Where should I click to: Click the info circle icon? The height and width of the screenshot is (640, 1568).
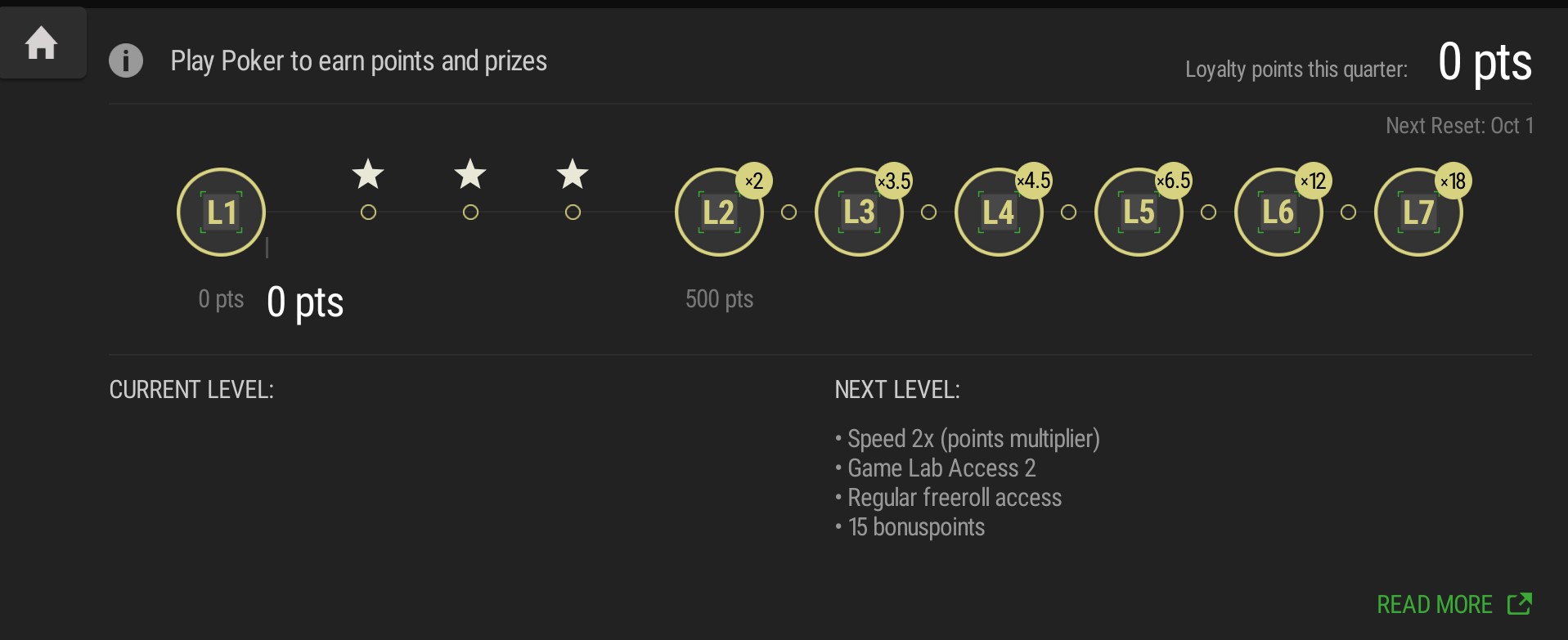[x=126, y=60]
